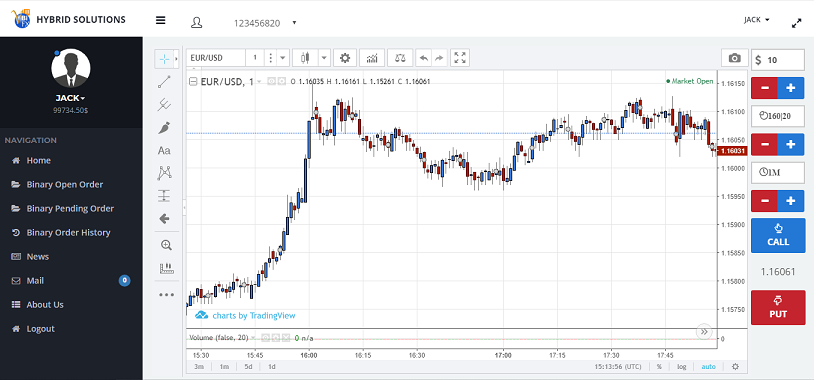Increase the 160|20 payout value
Screen dimensions: 816x380
791,144
